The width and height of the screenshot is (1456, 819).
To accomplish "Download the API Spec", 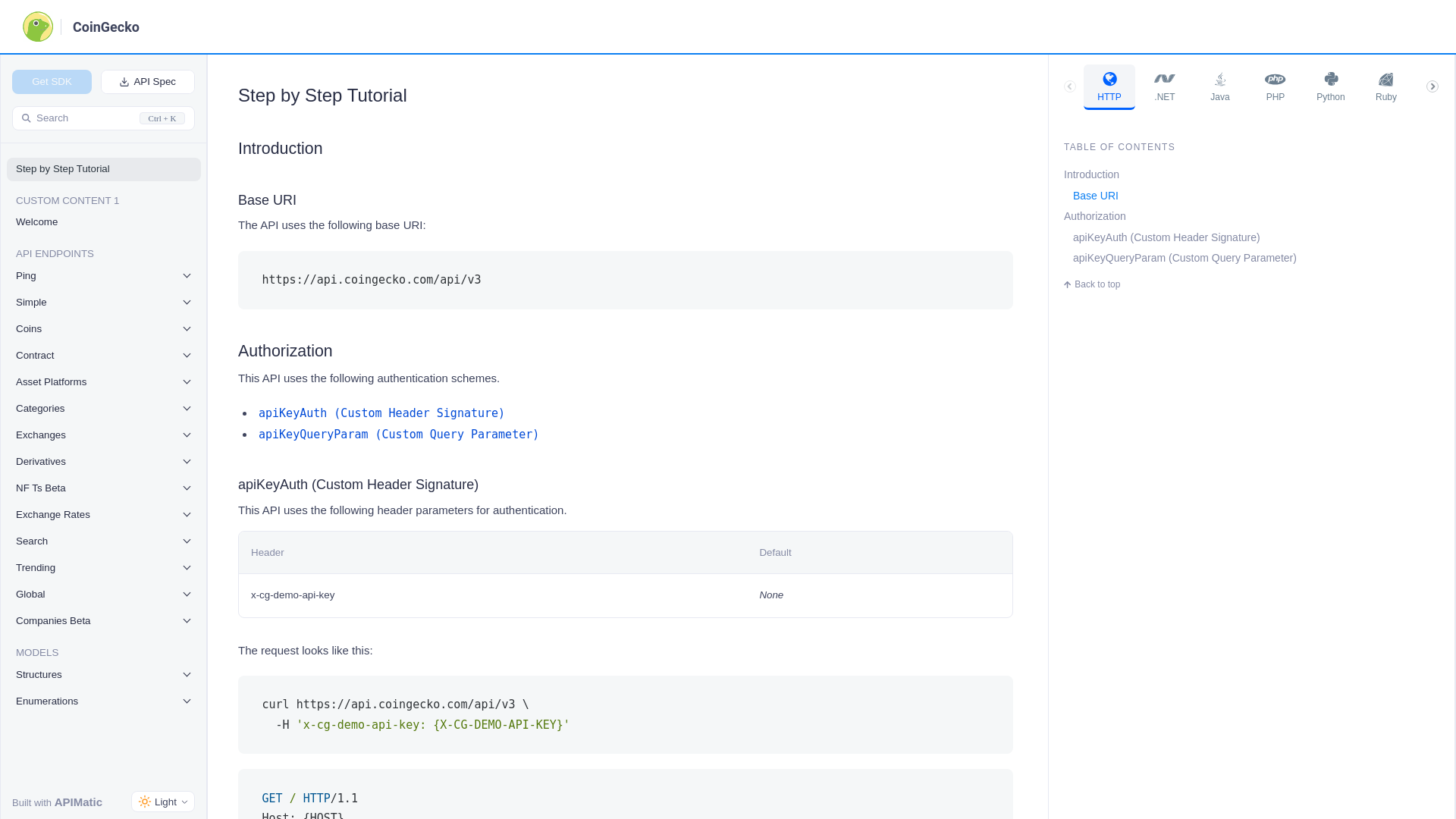I will pos(148,82).
